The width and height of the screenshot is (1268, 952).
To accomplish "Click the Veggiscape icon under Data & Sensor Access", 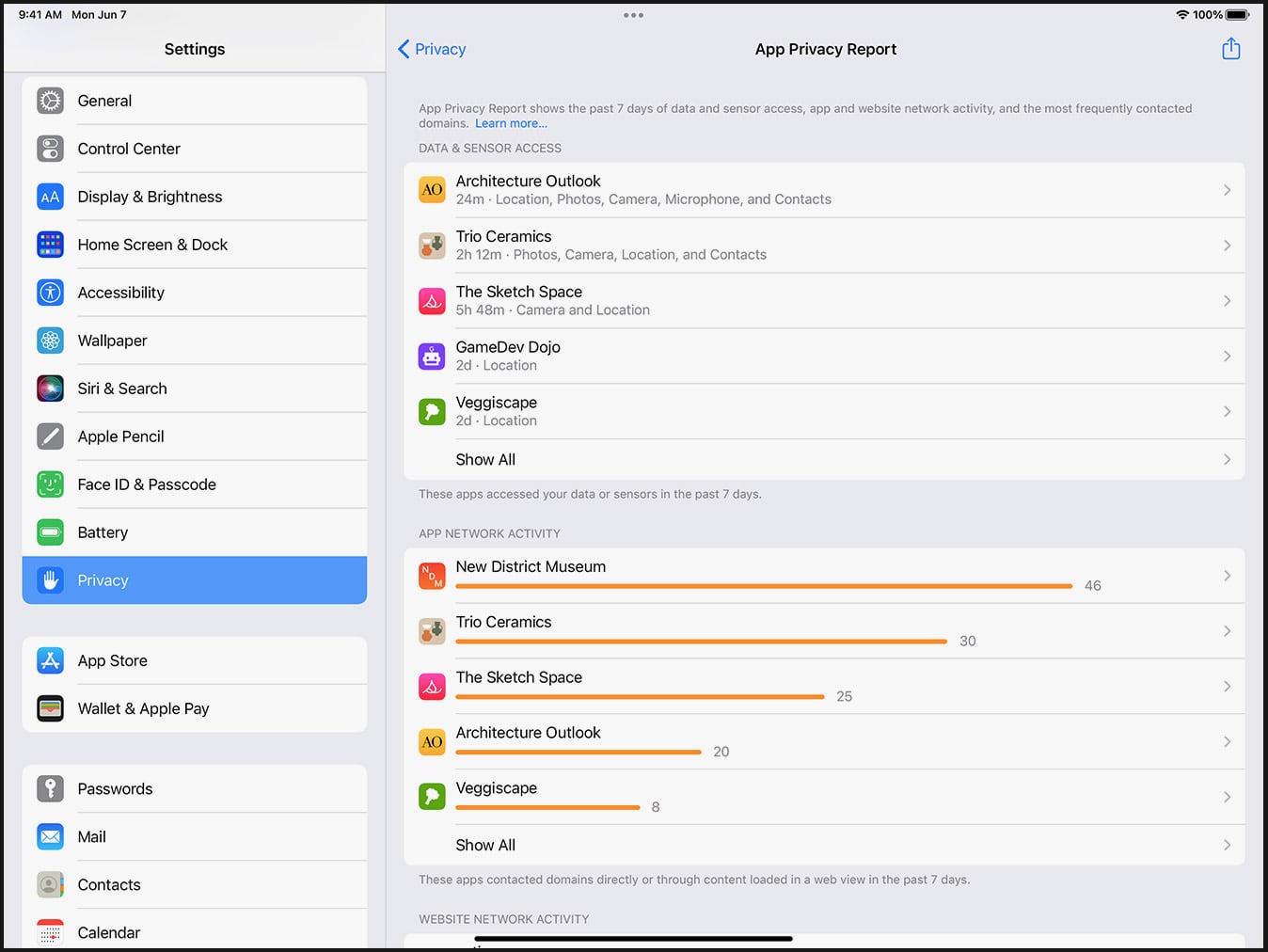I will click(x=432, y=412).
